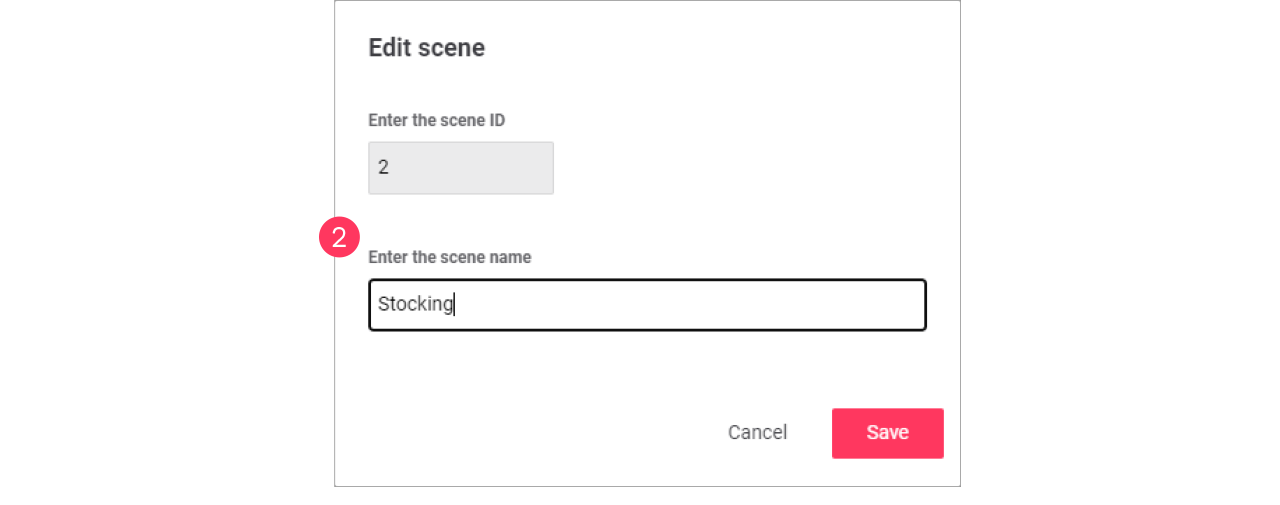The image size is (1280, 505).
Task: Select the disabled scene ID box
Action: point(460,168)
